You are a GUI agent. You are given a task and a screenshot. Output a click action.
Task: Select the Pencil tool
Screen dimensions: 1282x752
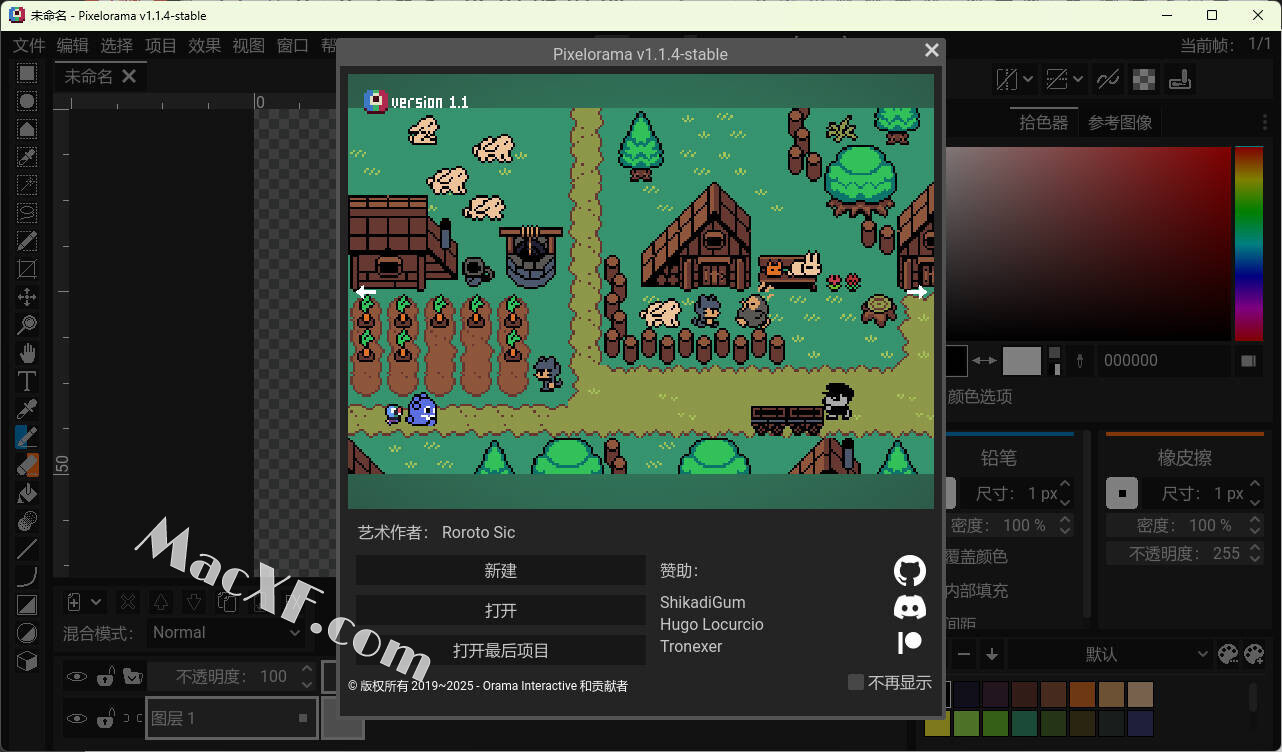[27, 437]
